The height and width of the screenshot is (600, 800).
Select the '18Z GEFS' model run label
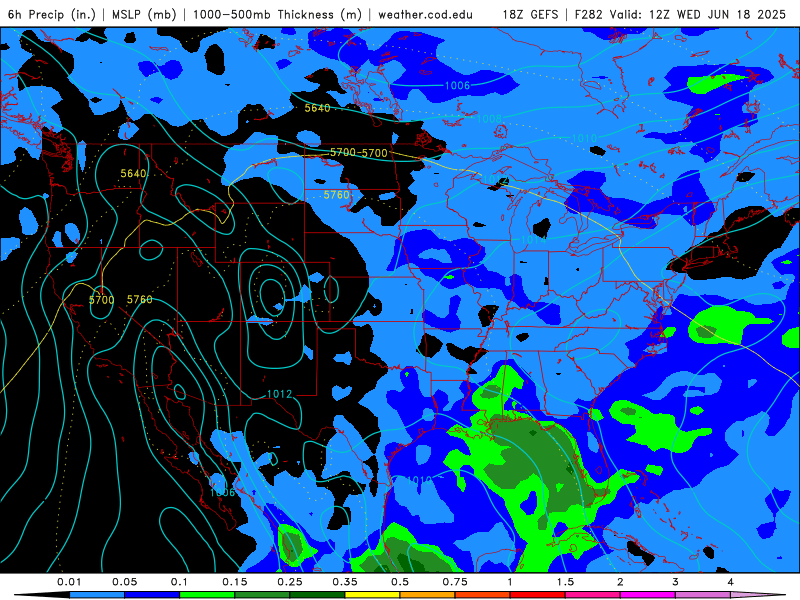[530, 14]
